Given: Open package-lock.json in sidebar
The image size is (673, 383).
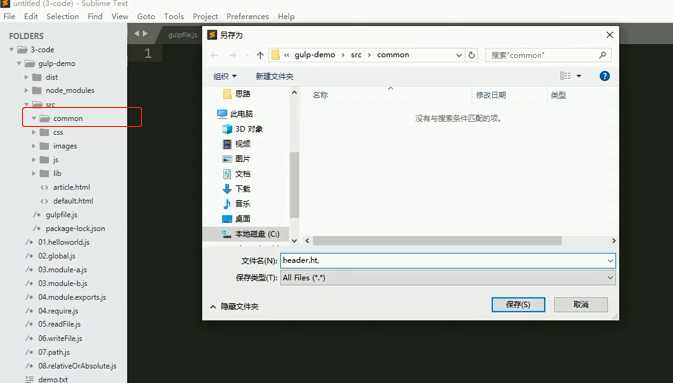Looking at the screenshot, I should click(75, 228).
